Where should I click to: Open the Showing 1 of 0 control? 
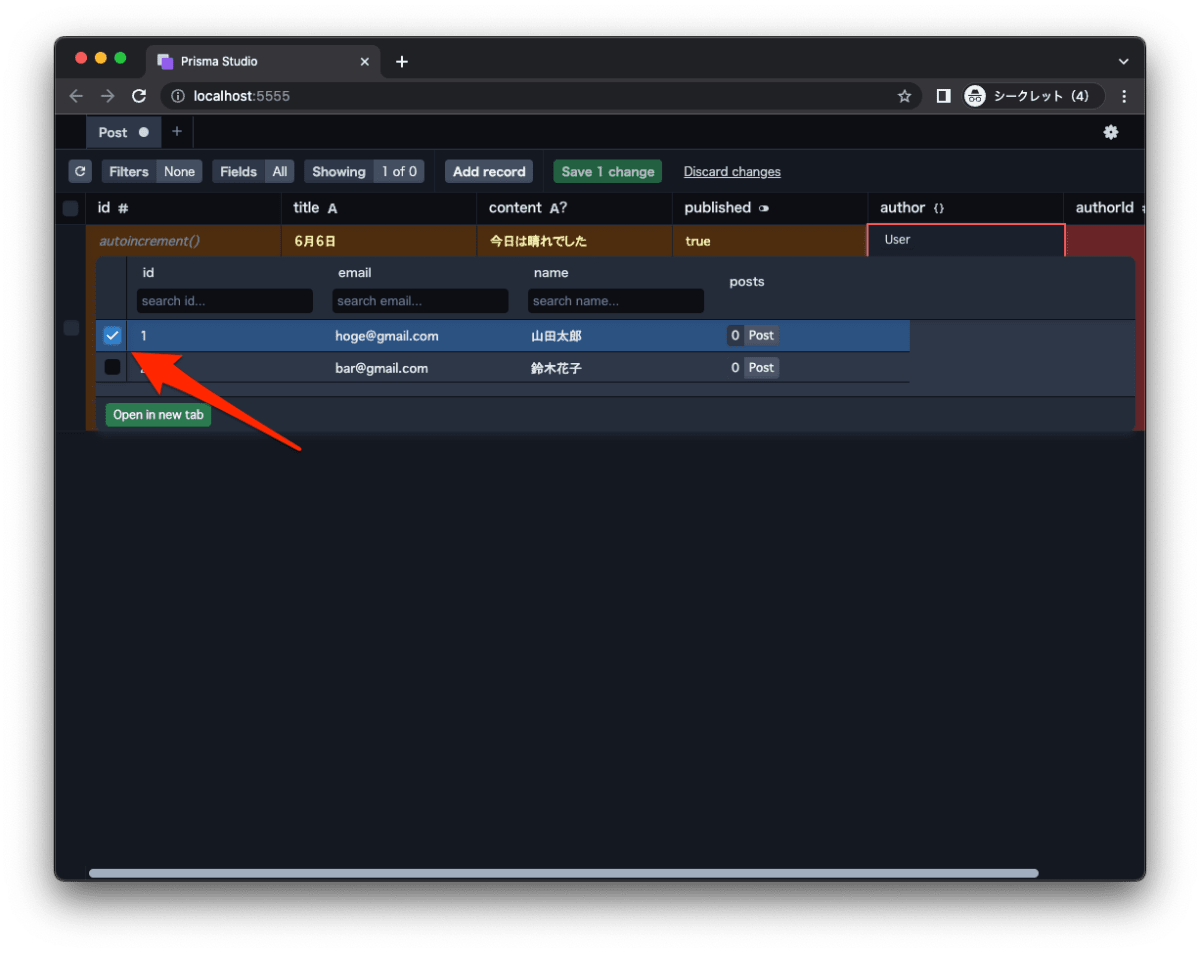364,171
